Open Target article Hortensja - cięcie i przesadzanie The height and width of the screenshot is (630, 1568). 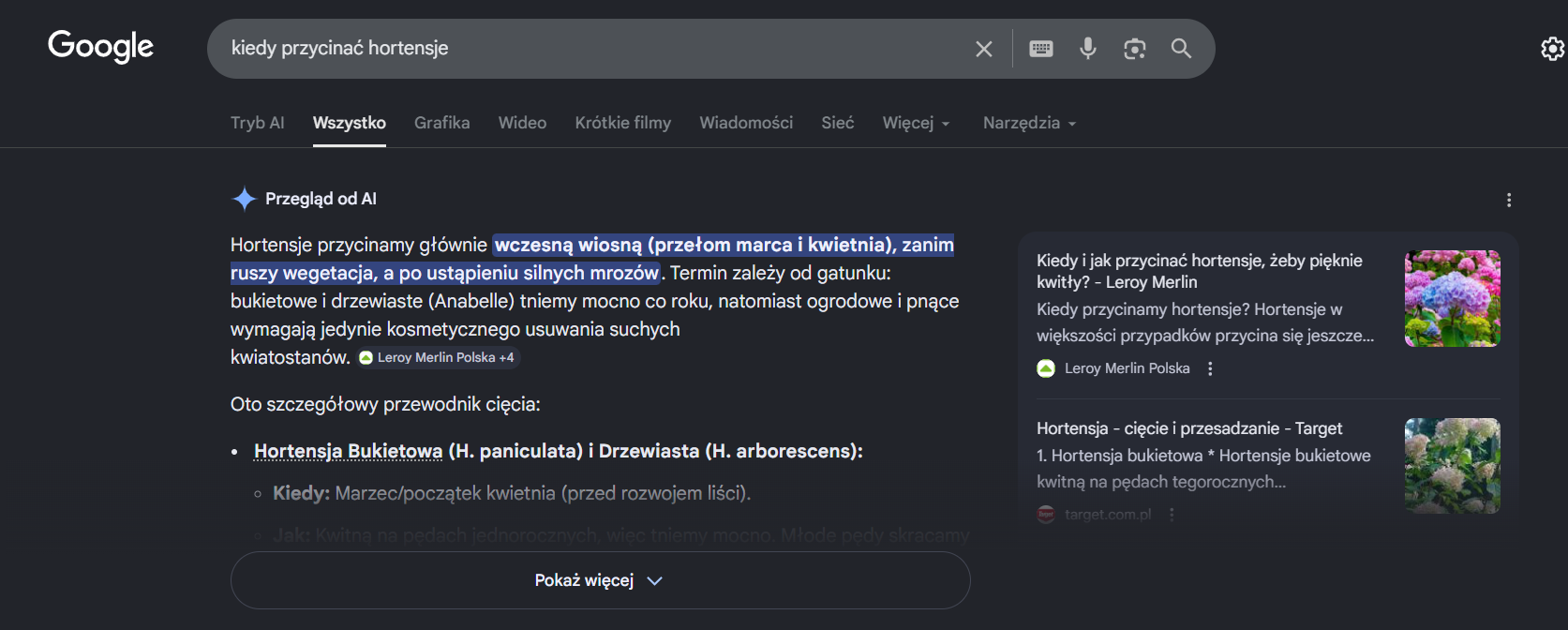click(x=1189, y=428)
